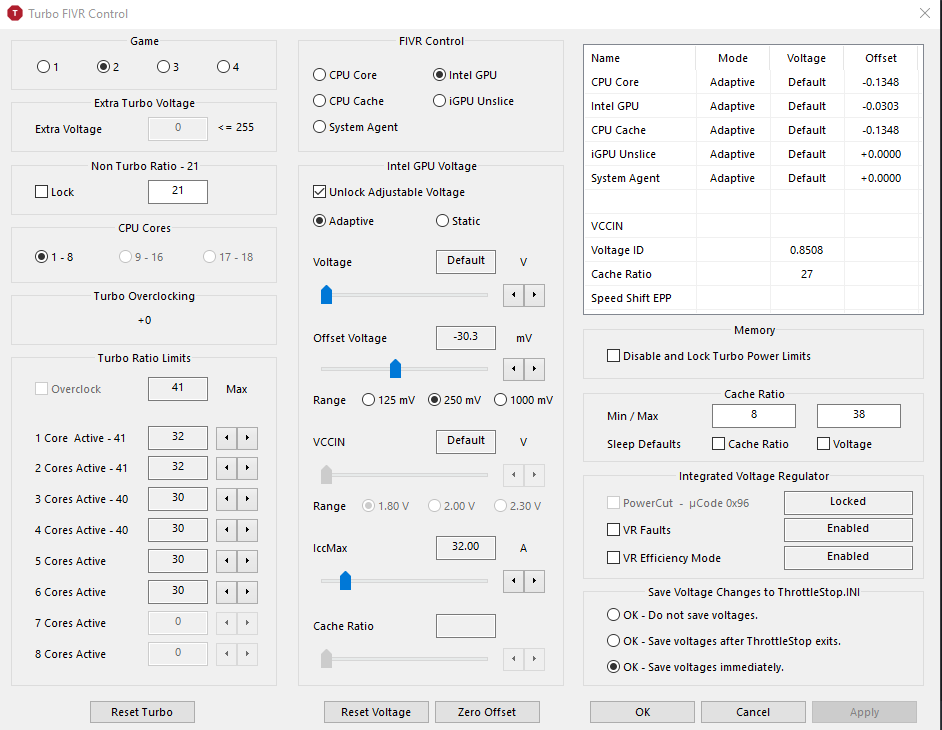Increase IccMax with right arrow
The height and width of the screenshot is (730, 942).
click(x=535, y=581)
